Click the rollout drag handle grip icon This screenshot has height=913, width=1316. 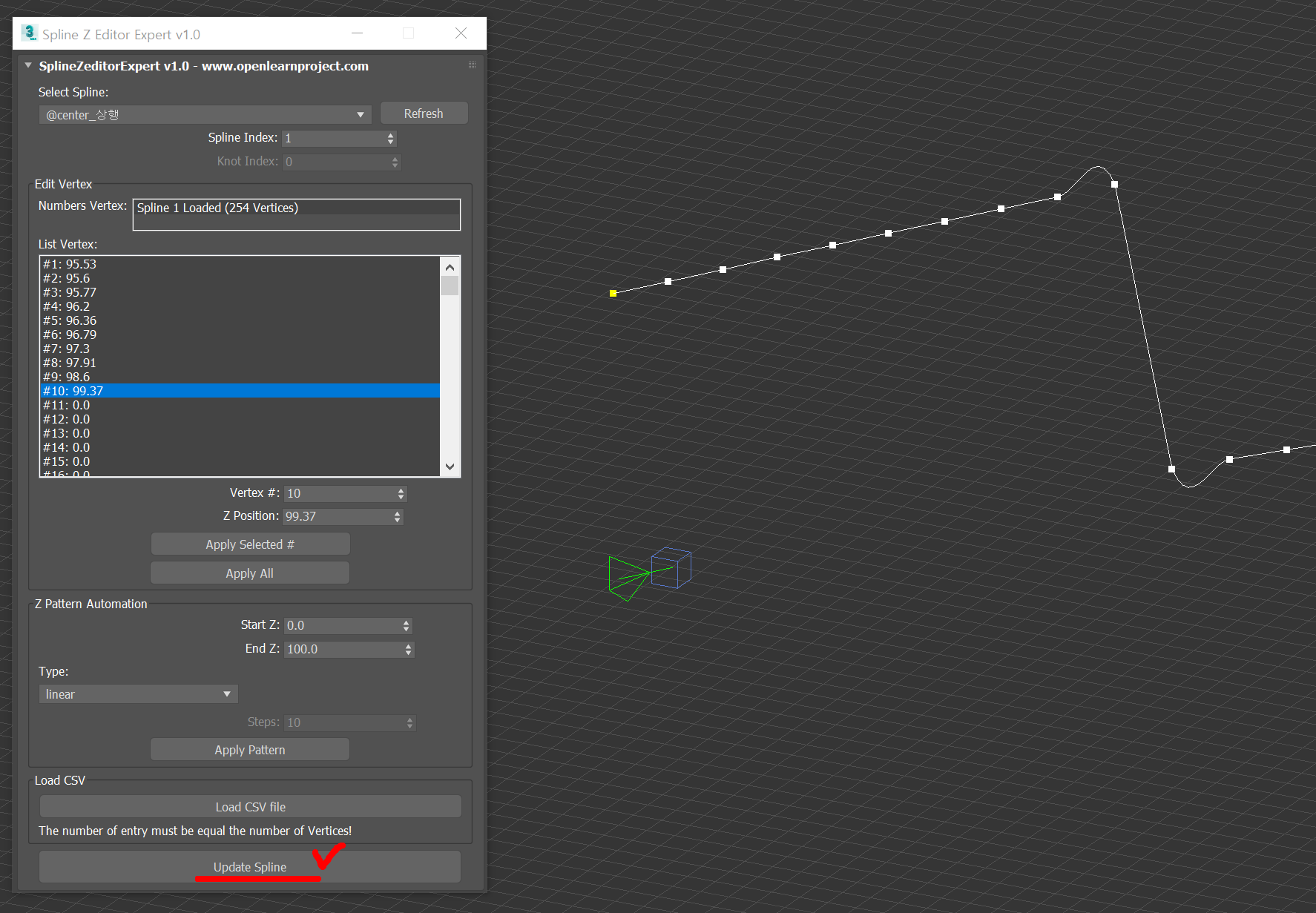pos(472,65)
